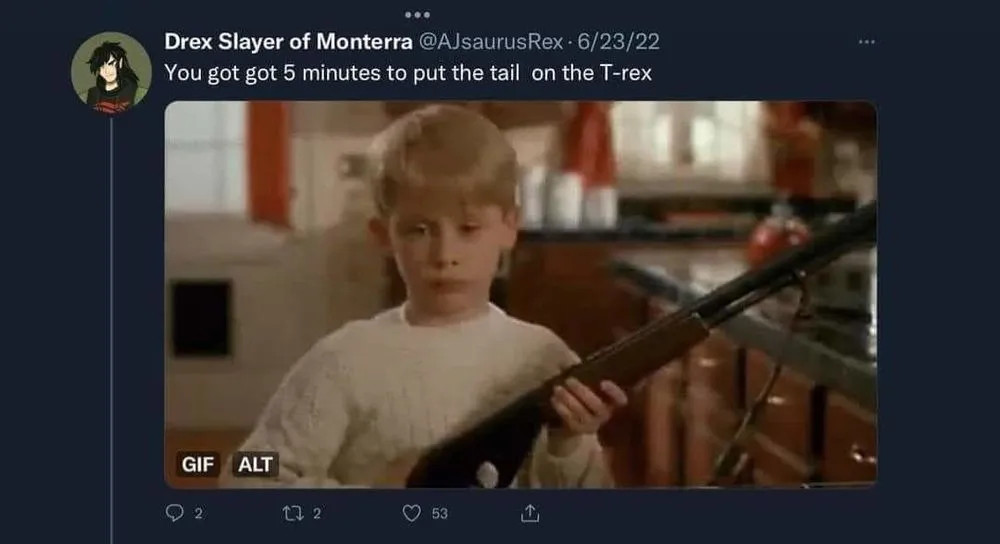The image size is (1000, 544).
Task: Click the word T-rex in tweet text
Action: tap(626, 73)
